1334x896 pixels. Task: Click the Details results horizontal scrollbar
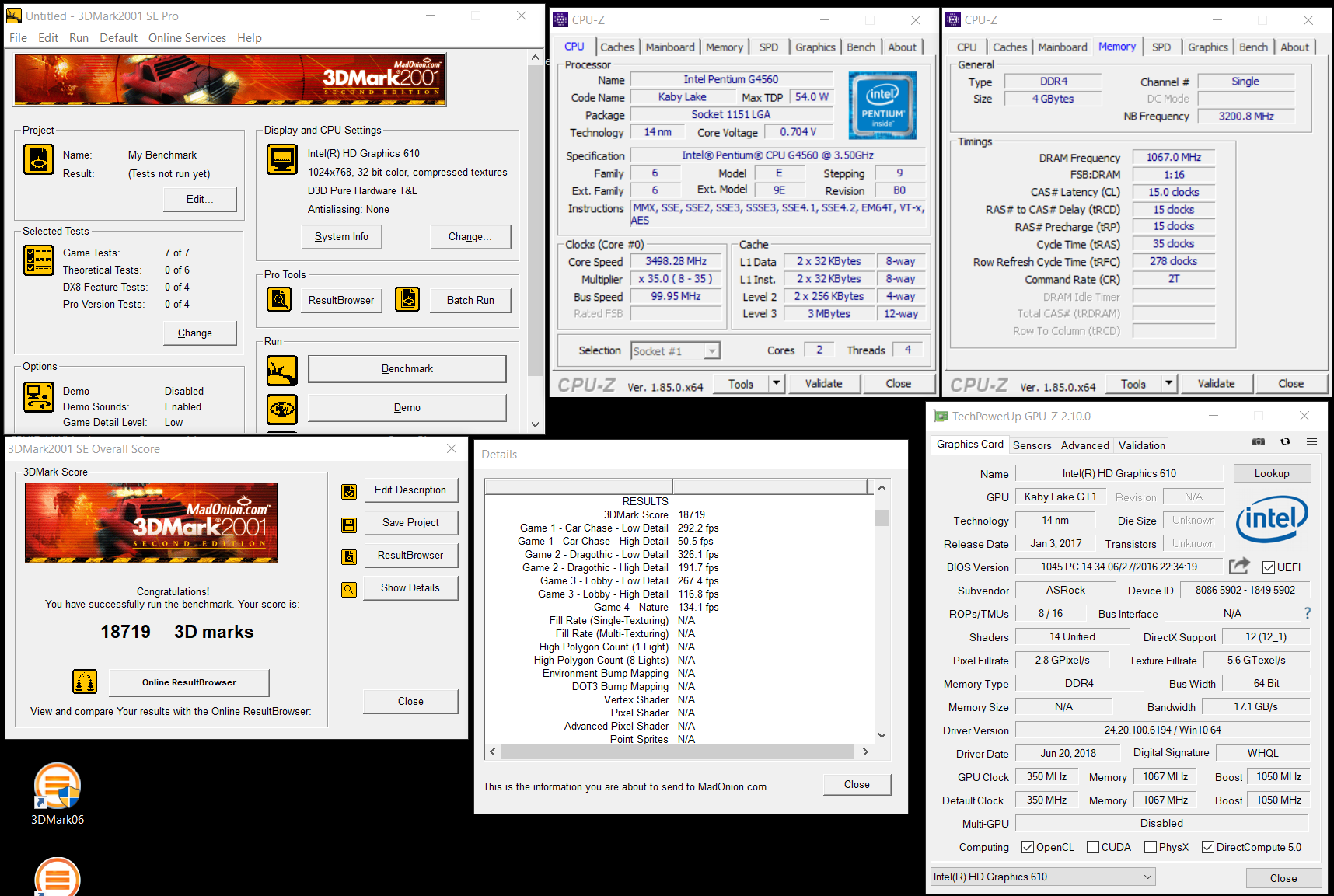pyautogui.click(x=679, y=751)
